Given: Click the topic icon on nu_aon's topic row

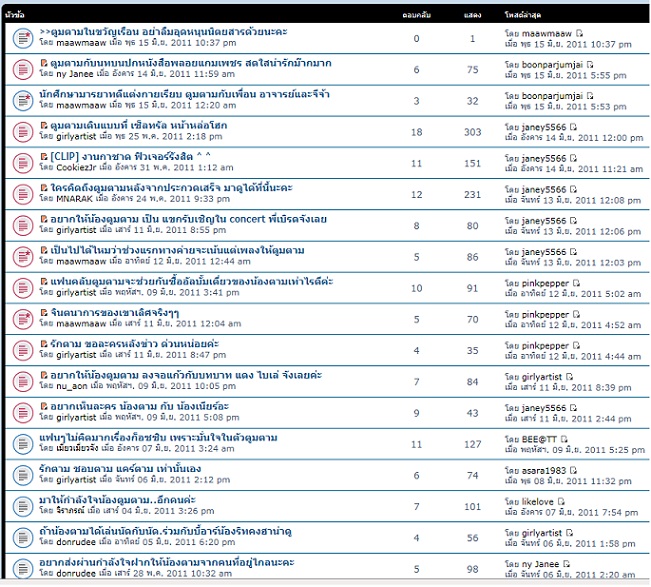Looking at the screenshot, I should (23, 382).
